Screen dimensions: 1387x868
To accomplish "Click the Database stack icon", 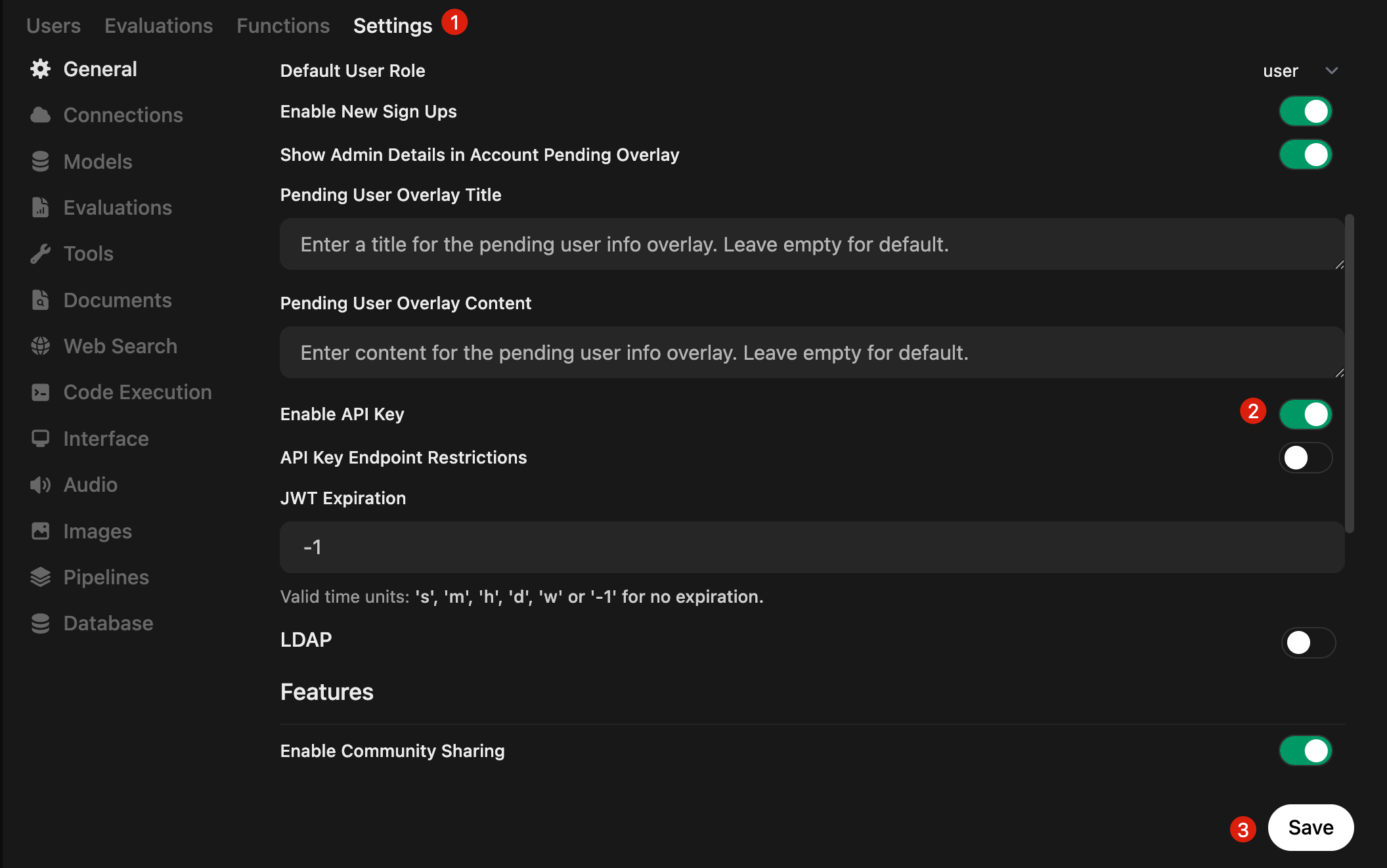I will point(41,623).
